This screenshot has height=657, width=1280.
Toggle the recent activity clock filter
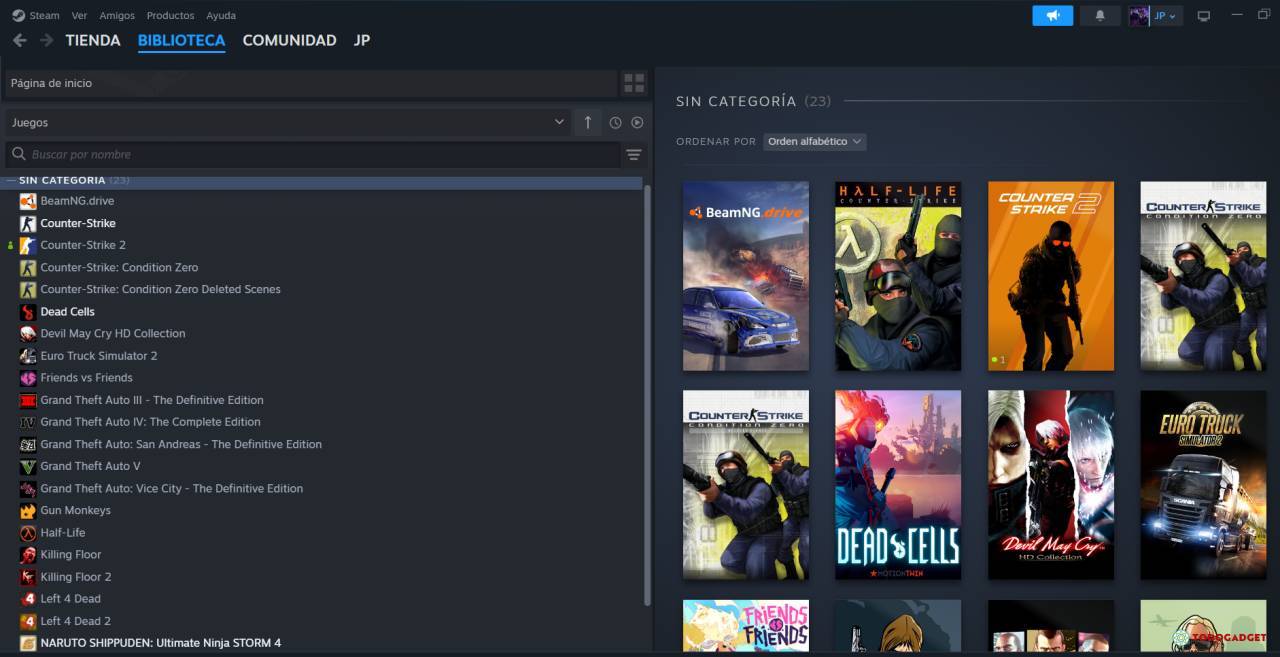tap(615, 122)
